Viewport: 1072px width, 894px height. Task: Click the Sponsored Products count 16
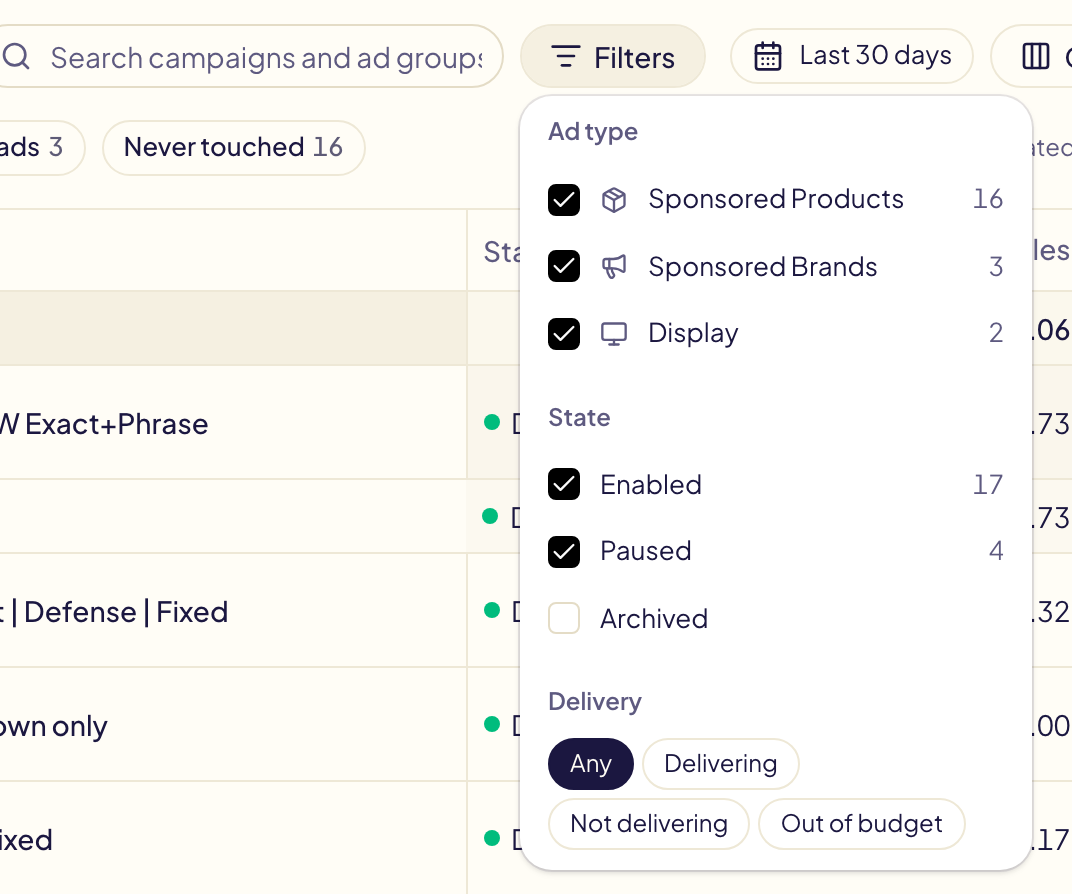[x=988, y=199]
